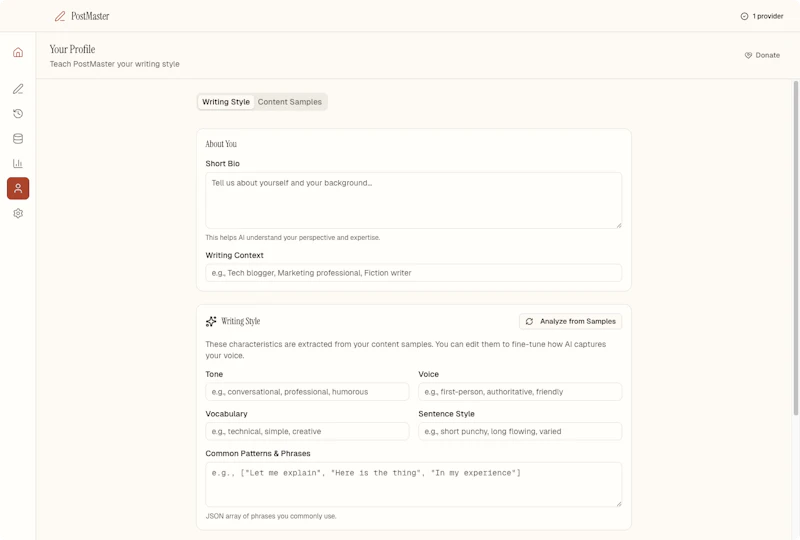This screenshot has width=800, height=540.
Task: Open the Home sidebar icon
Action: tap(18, 53)
